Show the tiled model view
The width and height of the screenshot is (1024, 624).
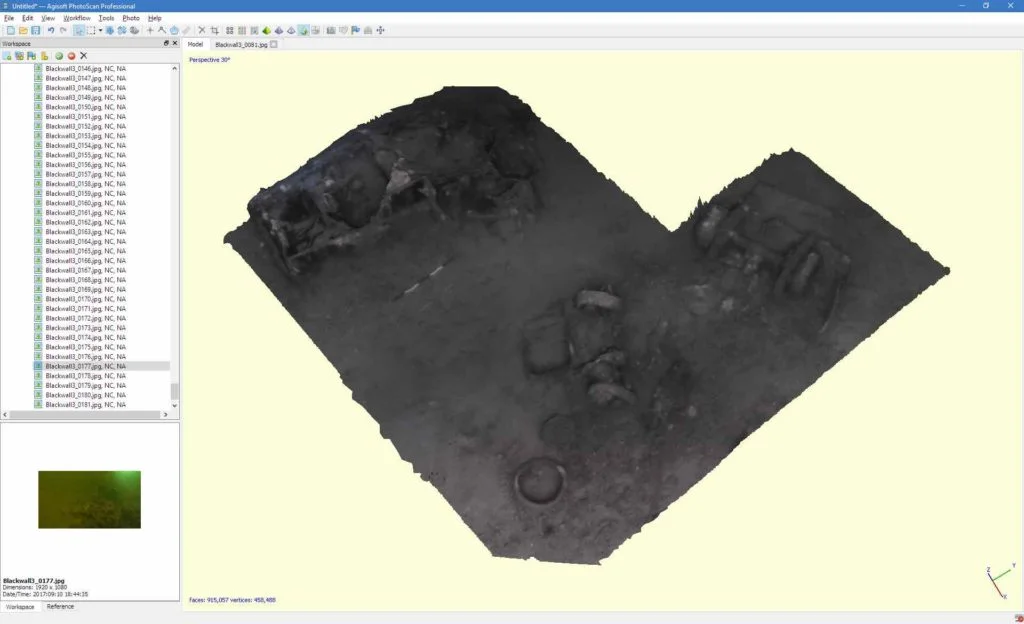coord(315,30)
